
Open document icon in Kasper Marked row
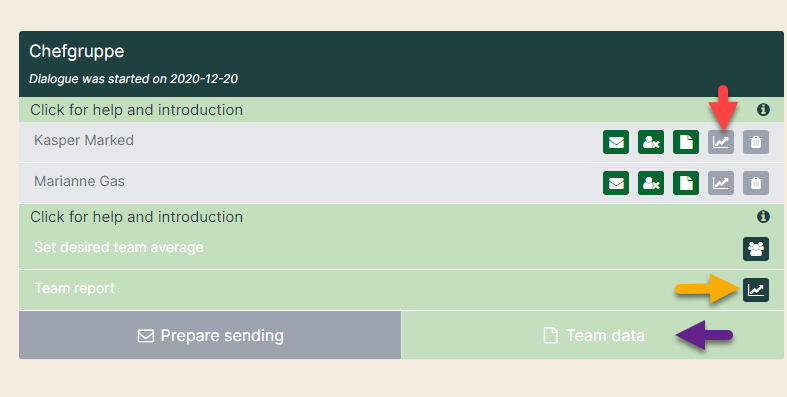(x=686, y=142)
